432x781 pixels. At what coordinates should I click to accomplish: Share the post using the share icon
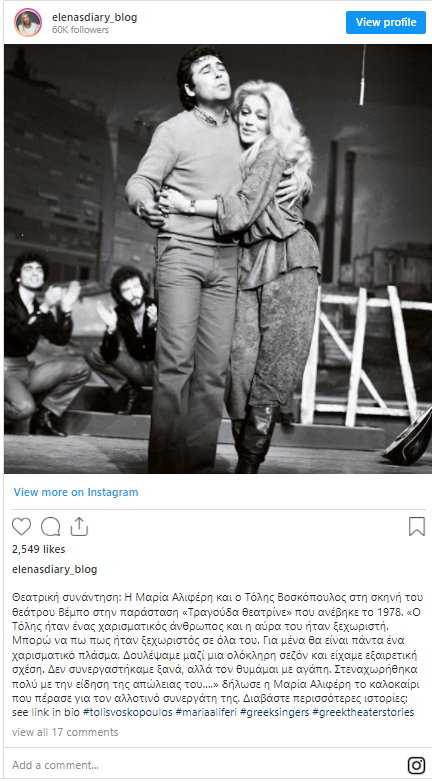point(79,526)
